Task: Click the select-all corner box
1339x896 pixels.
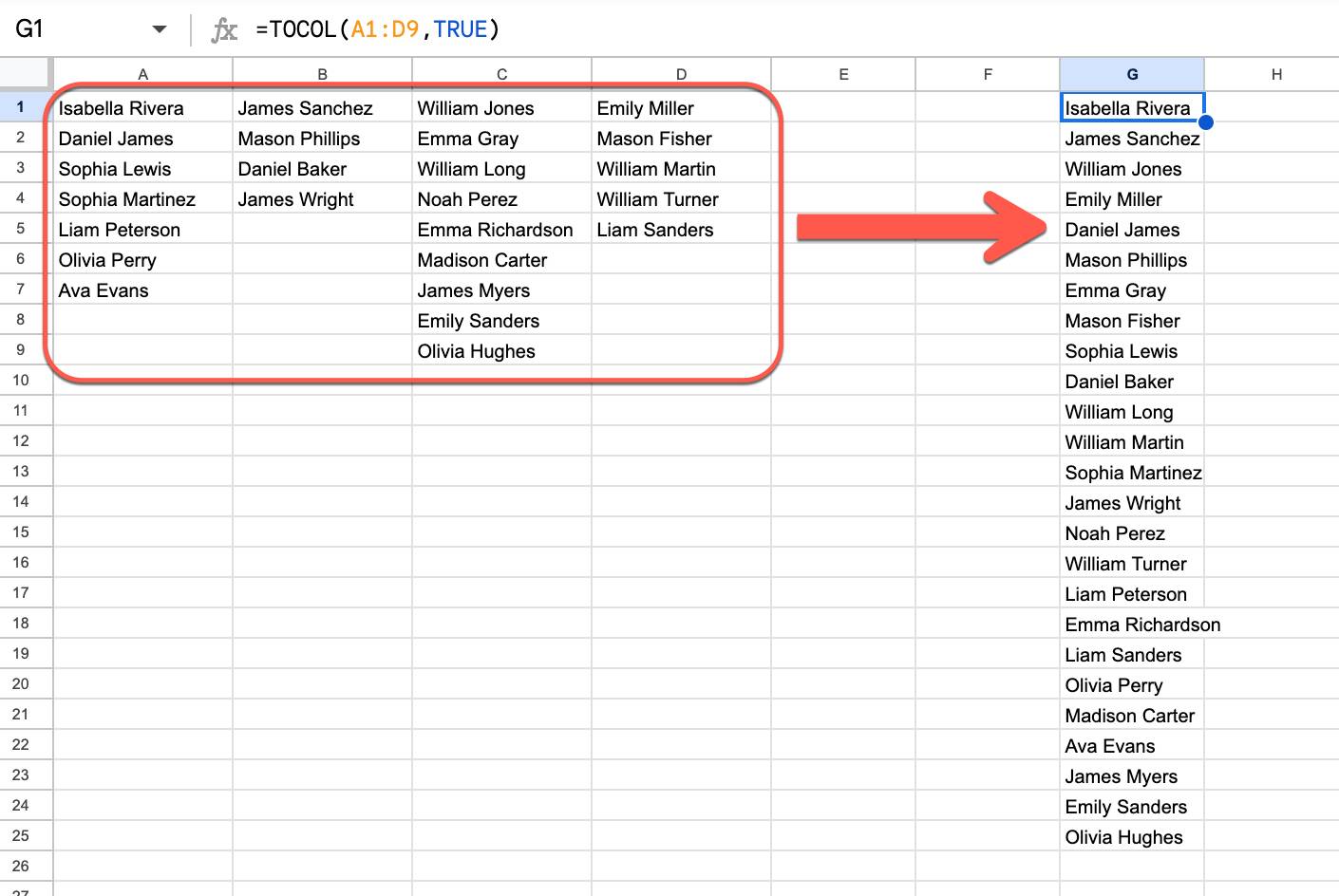Action: 26,73
